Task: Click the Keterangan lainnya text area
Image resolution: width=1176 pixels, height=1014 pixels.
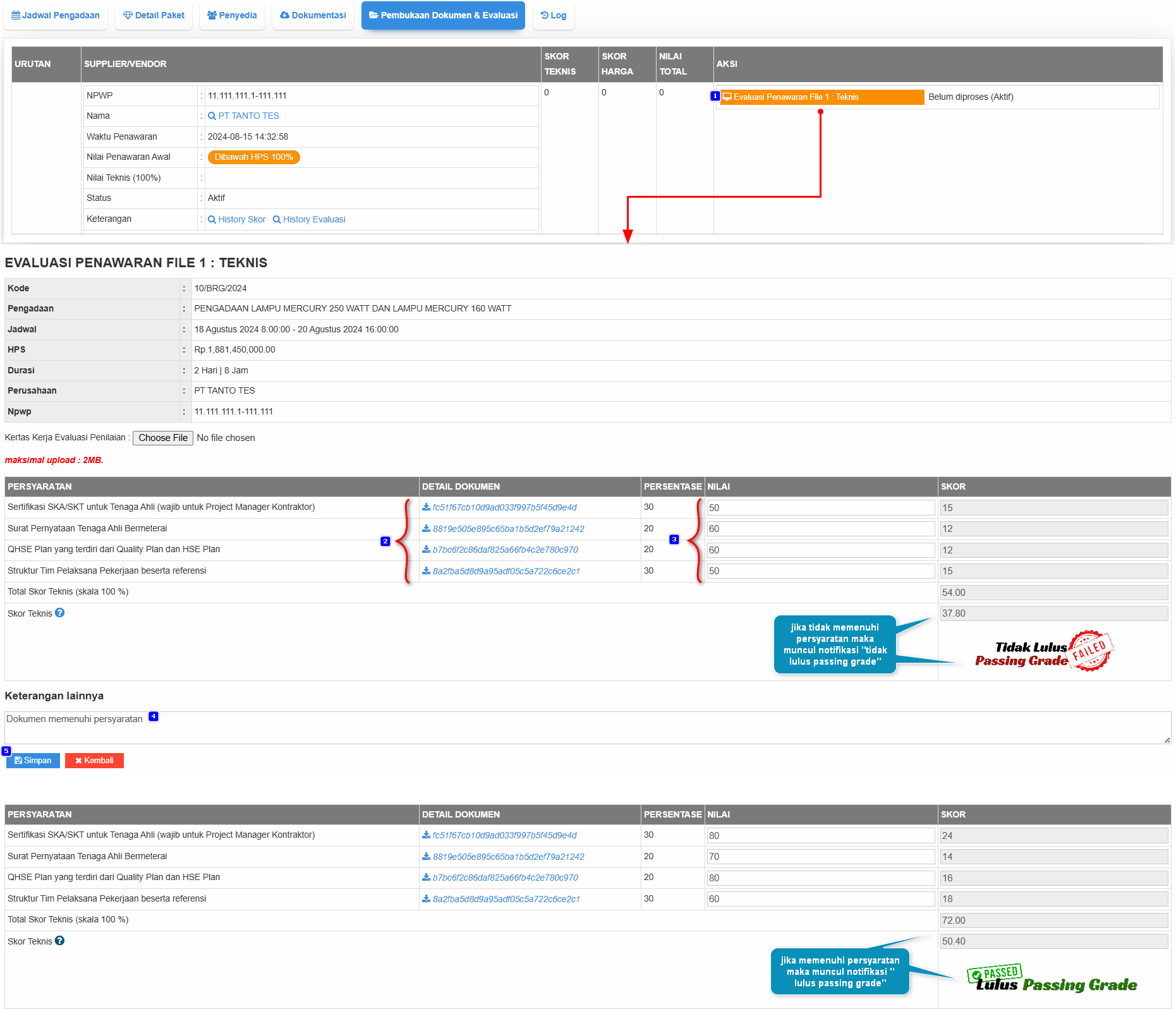Action: pos(587,728)
